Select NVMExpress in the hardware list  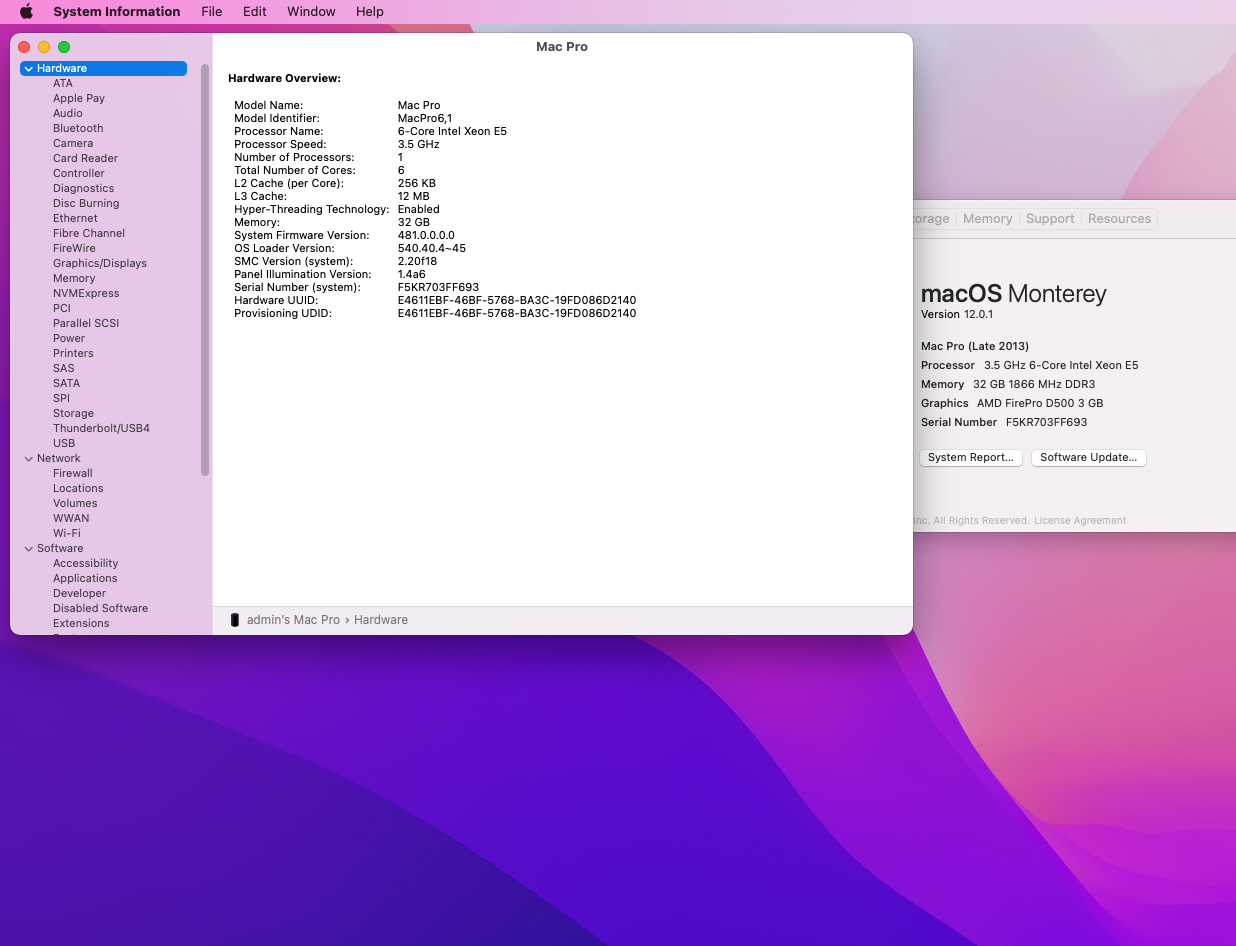click(x=86, y=293)
